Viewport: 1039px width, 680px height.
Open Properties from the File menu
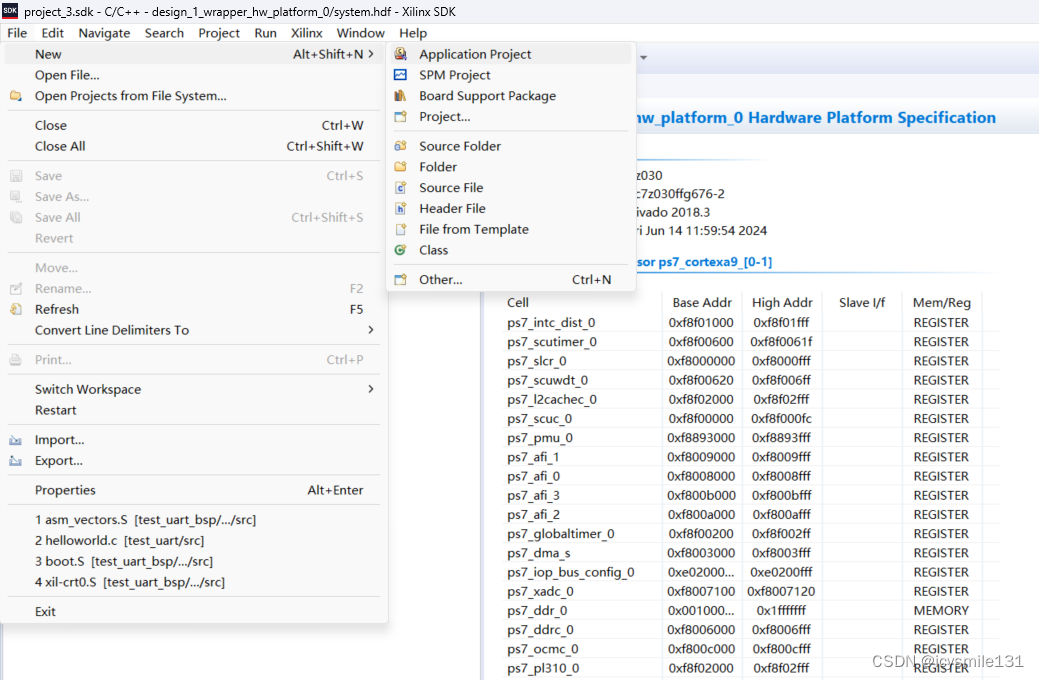pyautogui.click(x=192, y=490)
